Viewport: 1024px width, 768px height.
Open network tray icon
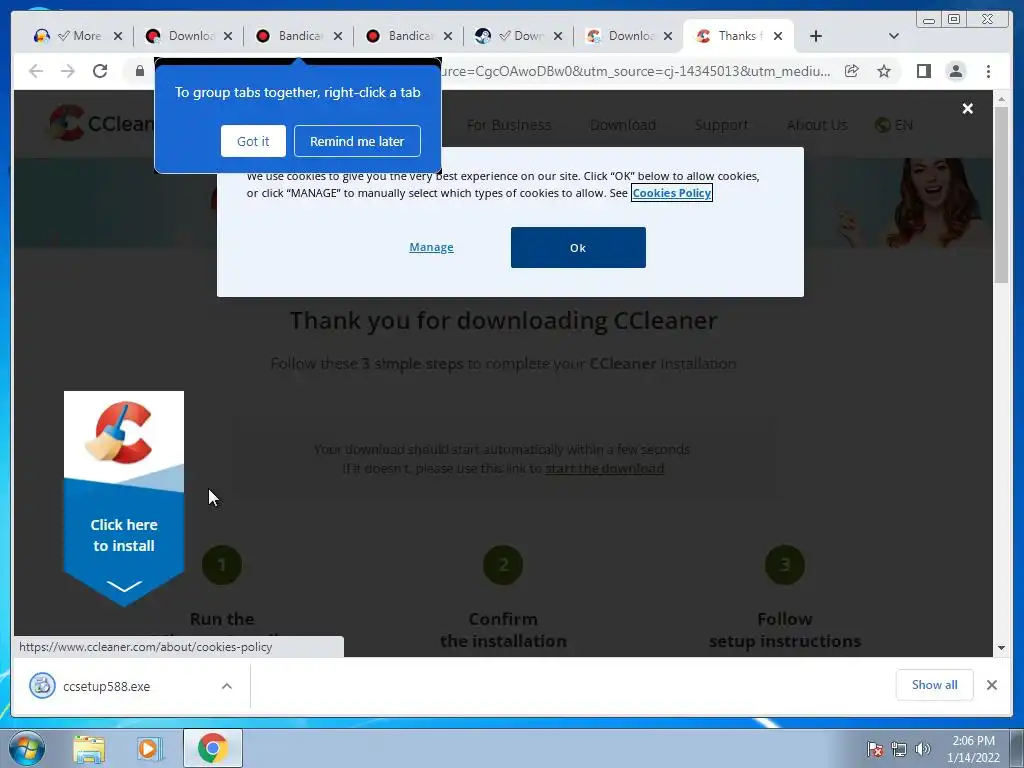coord(899,749)
